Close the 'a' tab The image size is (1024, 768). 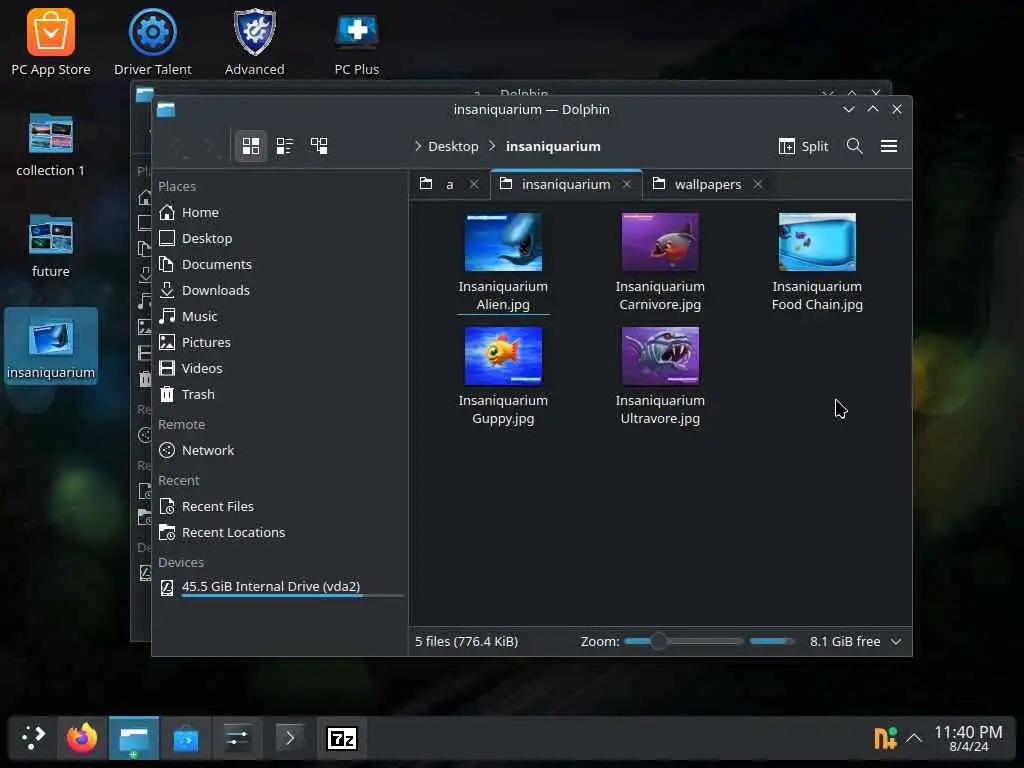[474, 185]
